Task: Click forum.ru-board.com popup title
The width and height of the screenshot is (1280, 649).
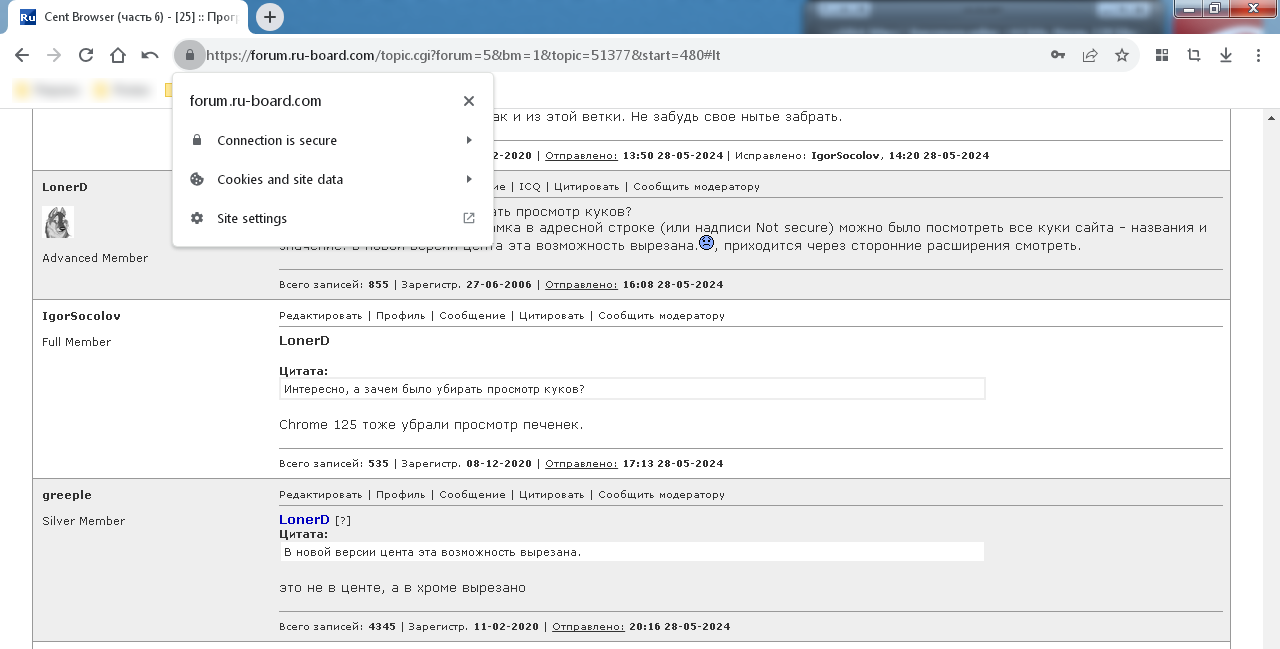Action: [255, 101]
